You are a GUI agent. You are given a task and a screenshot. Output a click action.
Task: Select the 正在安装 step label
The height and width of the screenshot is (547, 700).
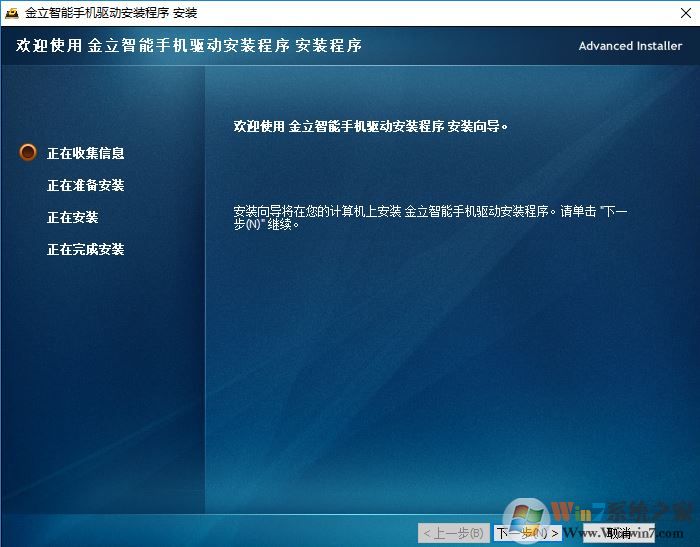73,217
